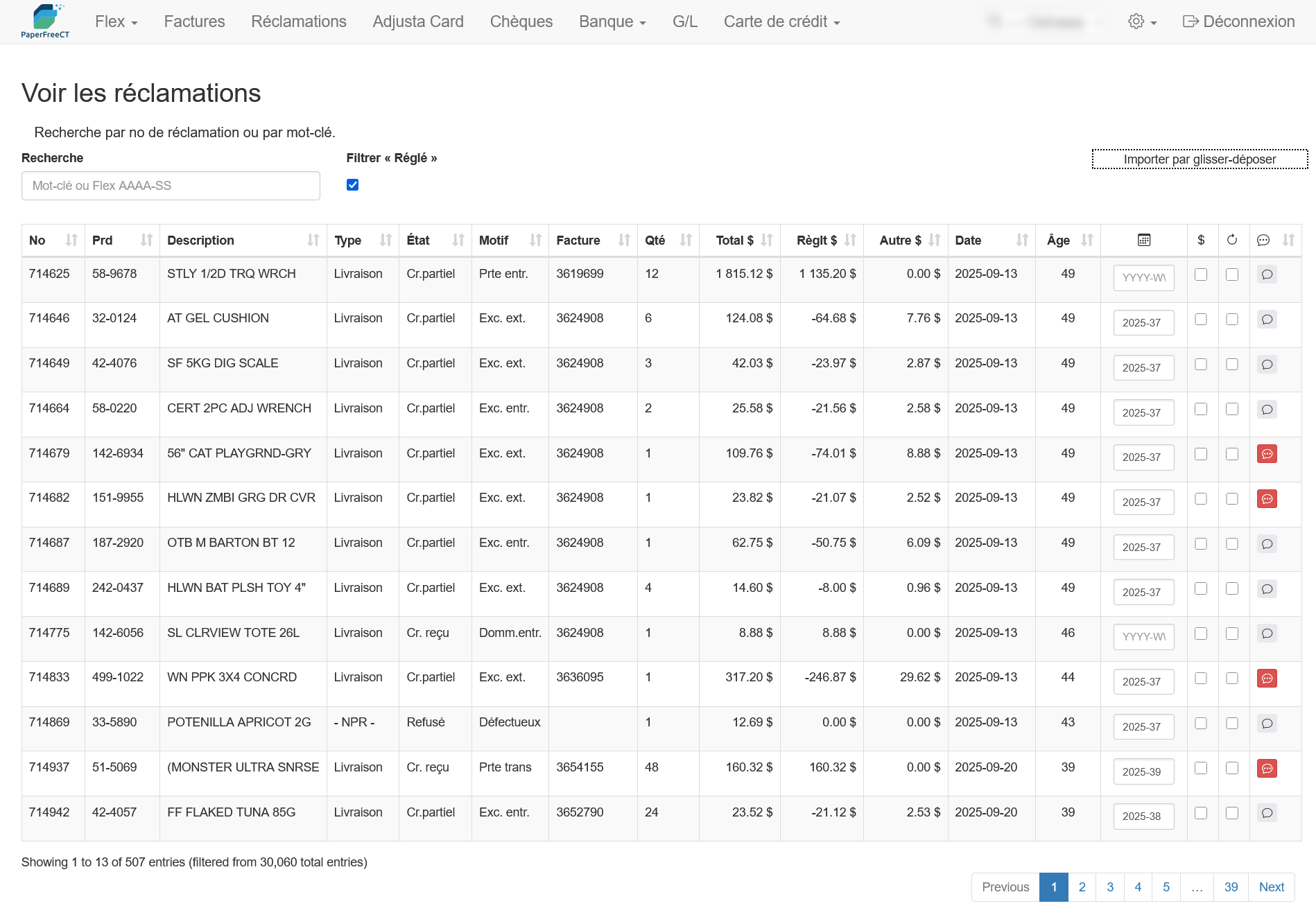
Task: Open red comment icon for claim 714679
Action: 1267,454
